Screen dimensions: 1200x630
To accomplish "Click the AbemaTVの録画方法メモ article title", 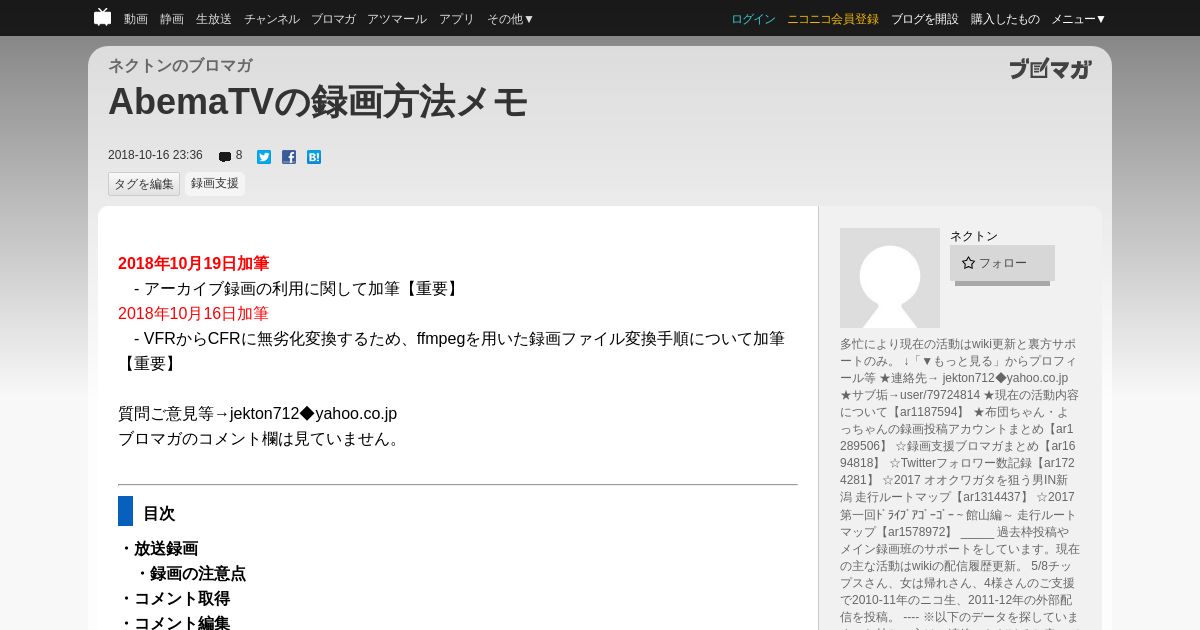I will 318,102.
